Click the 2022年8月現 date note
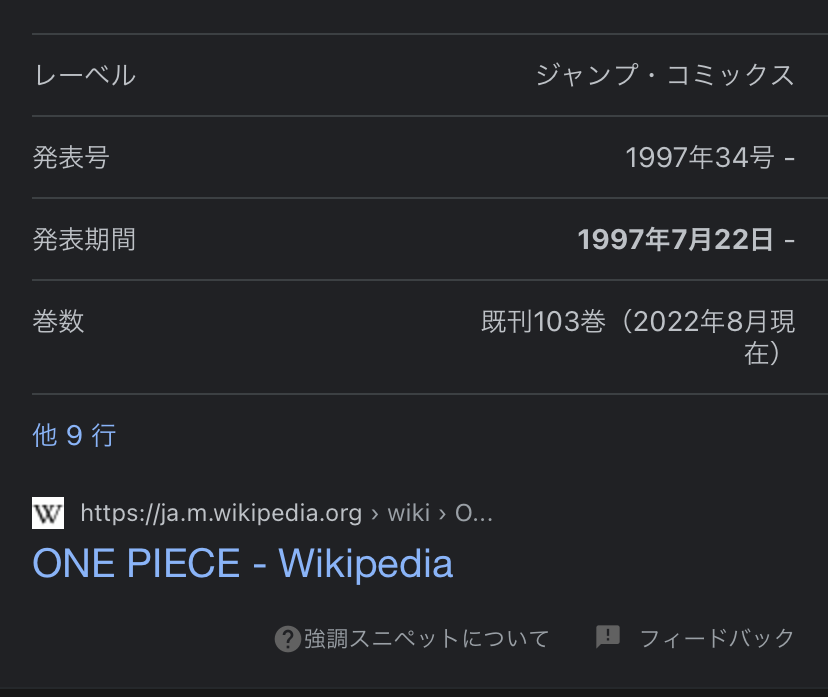Image resolution: width=828 pixels, height=697 pixels. coord(714,322)
